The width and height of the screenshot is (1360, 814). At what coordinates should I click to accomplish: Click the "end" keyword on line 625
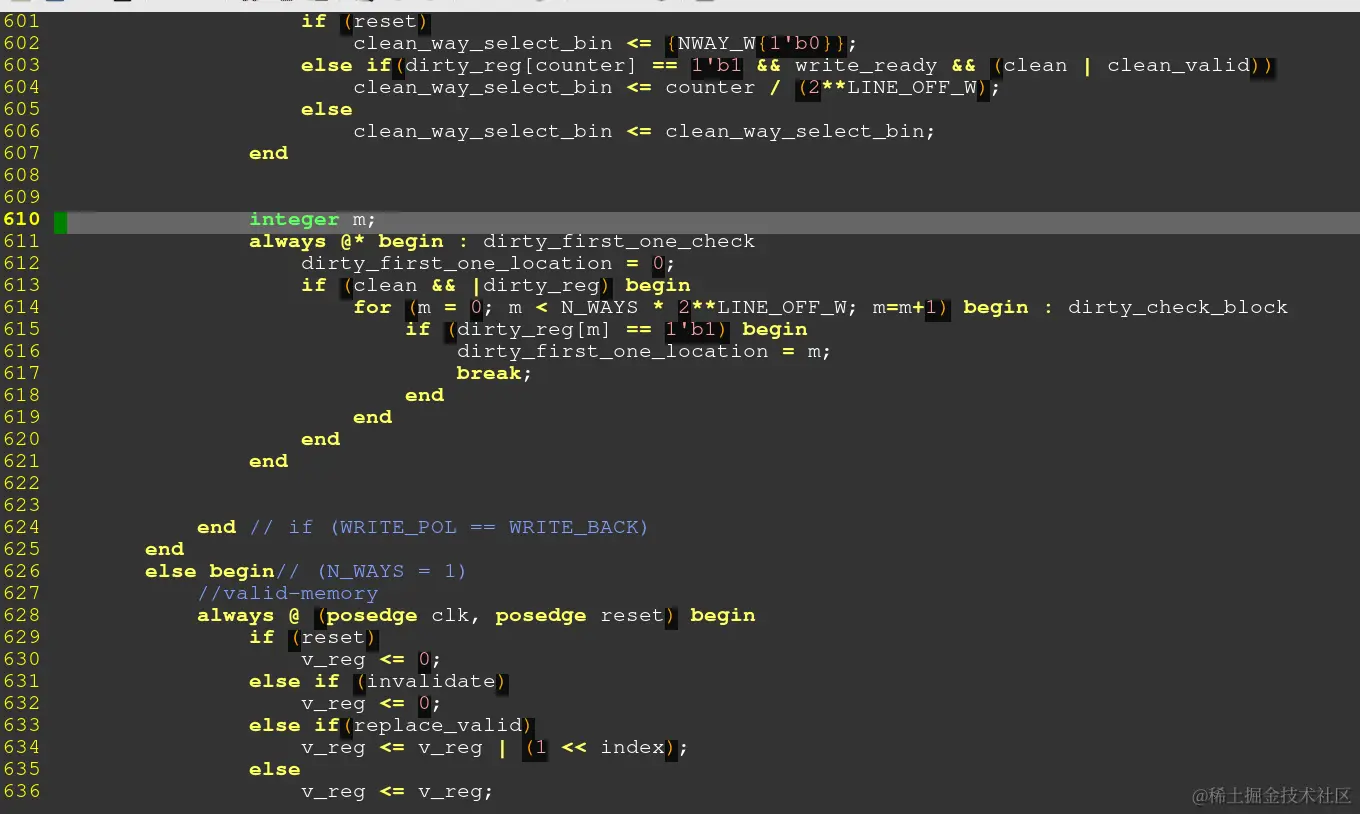164,550
